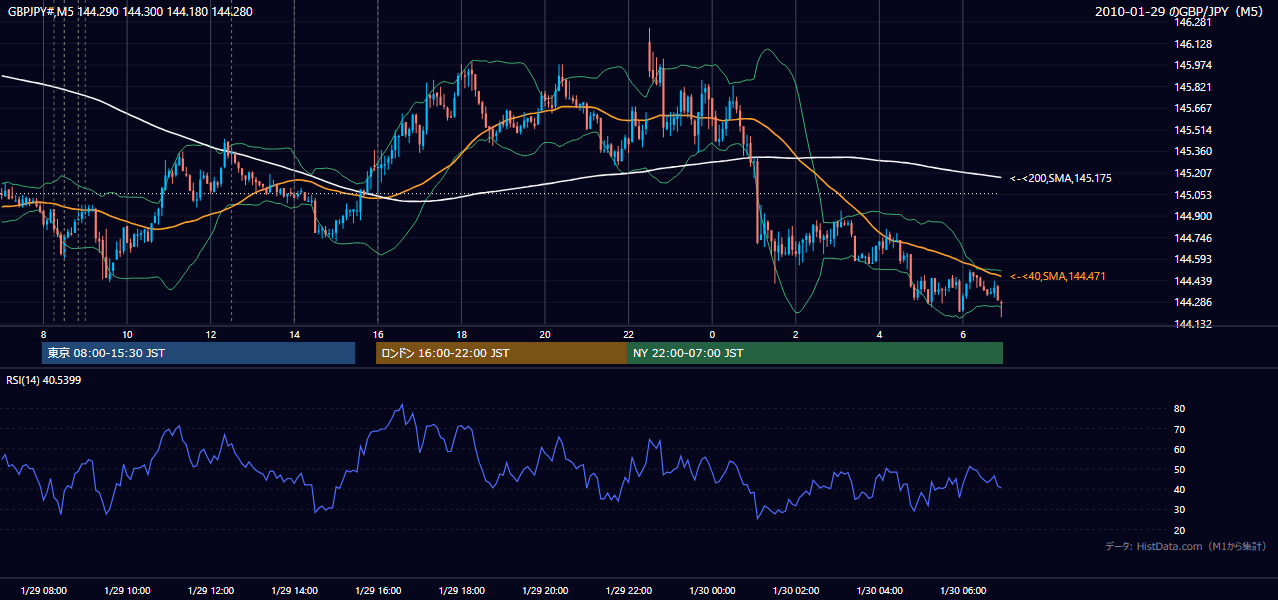
Task: Click RSI level 20 on the RSI axis
Action: (x=1180, y=530)
